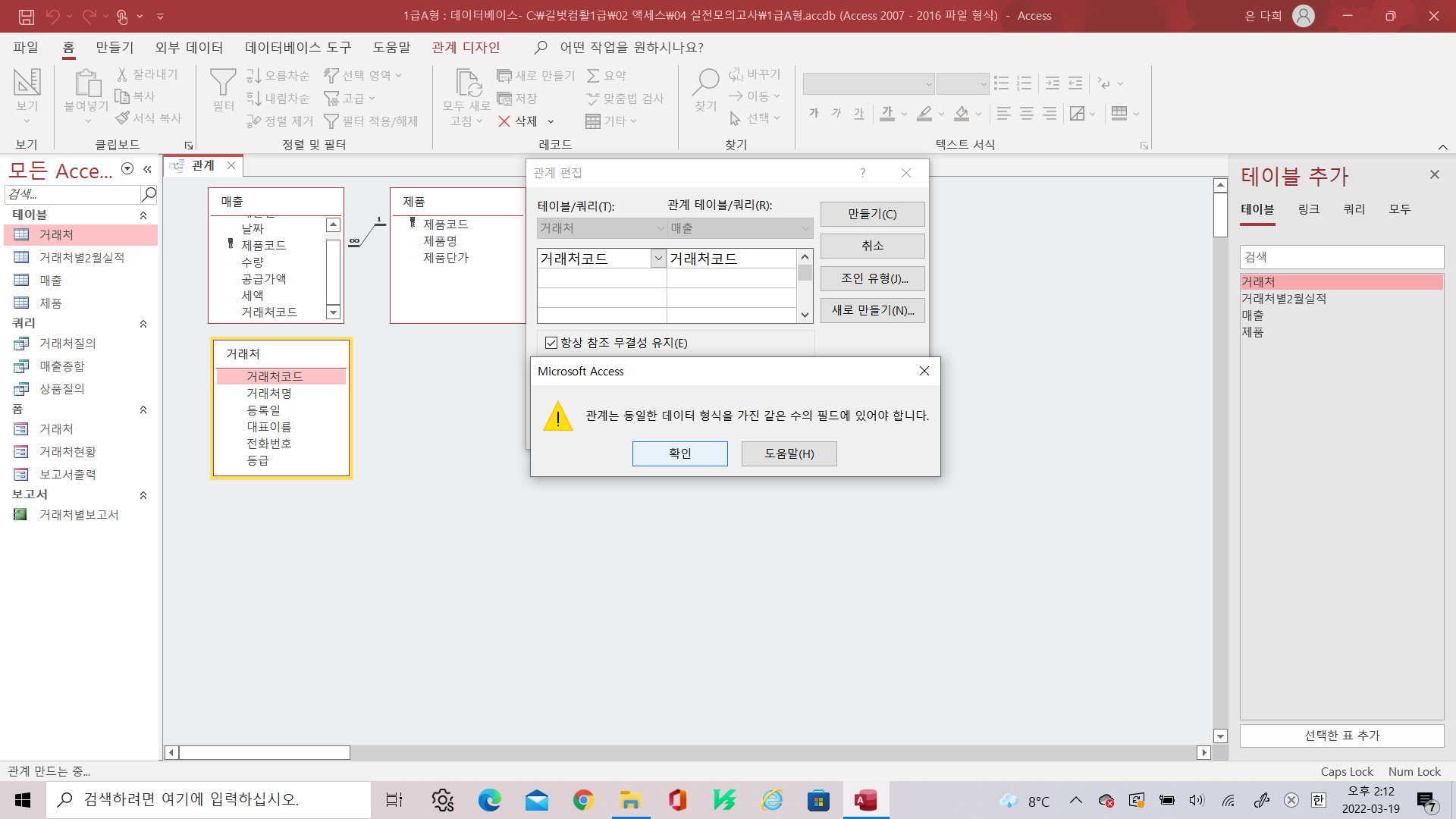Click 삭제 red X in ribbon
The width and height of the screenshot is (1456, 819).
(x=504, y=121)
